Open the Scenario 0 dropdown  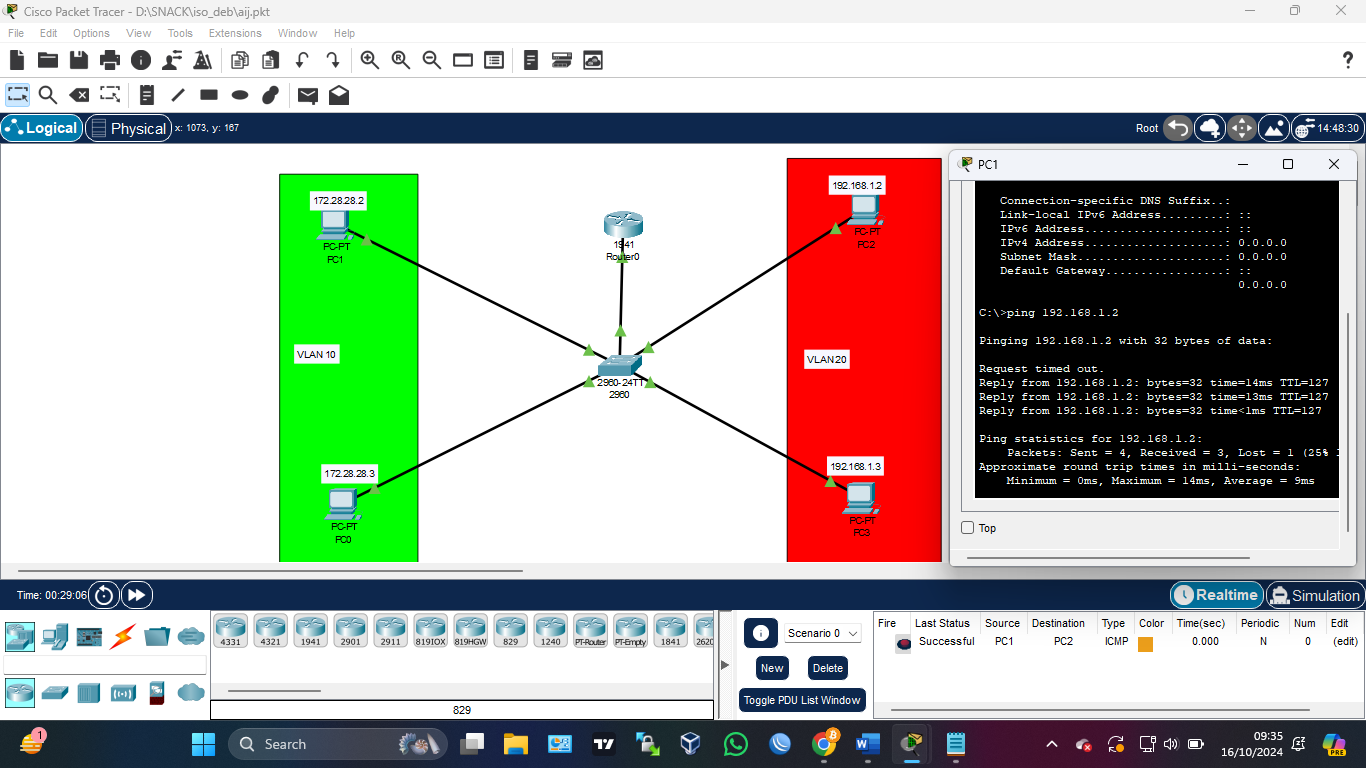tap(822, 633)
